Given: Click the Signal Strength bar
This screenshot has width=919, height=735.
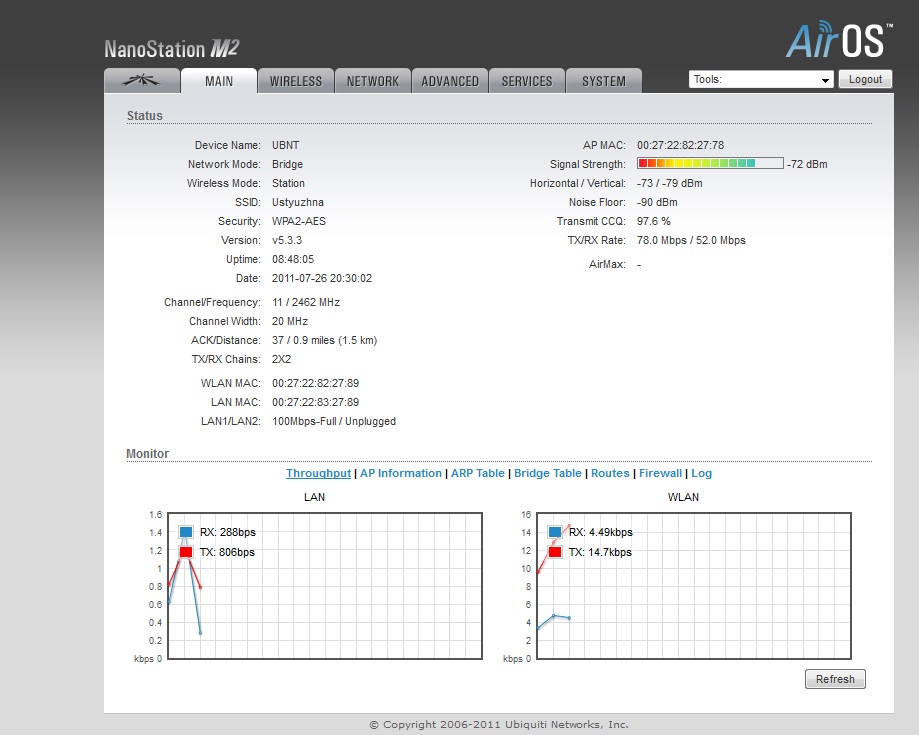Looking at the screenshot, I should click(x=710, y=164).
